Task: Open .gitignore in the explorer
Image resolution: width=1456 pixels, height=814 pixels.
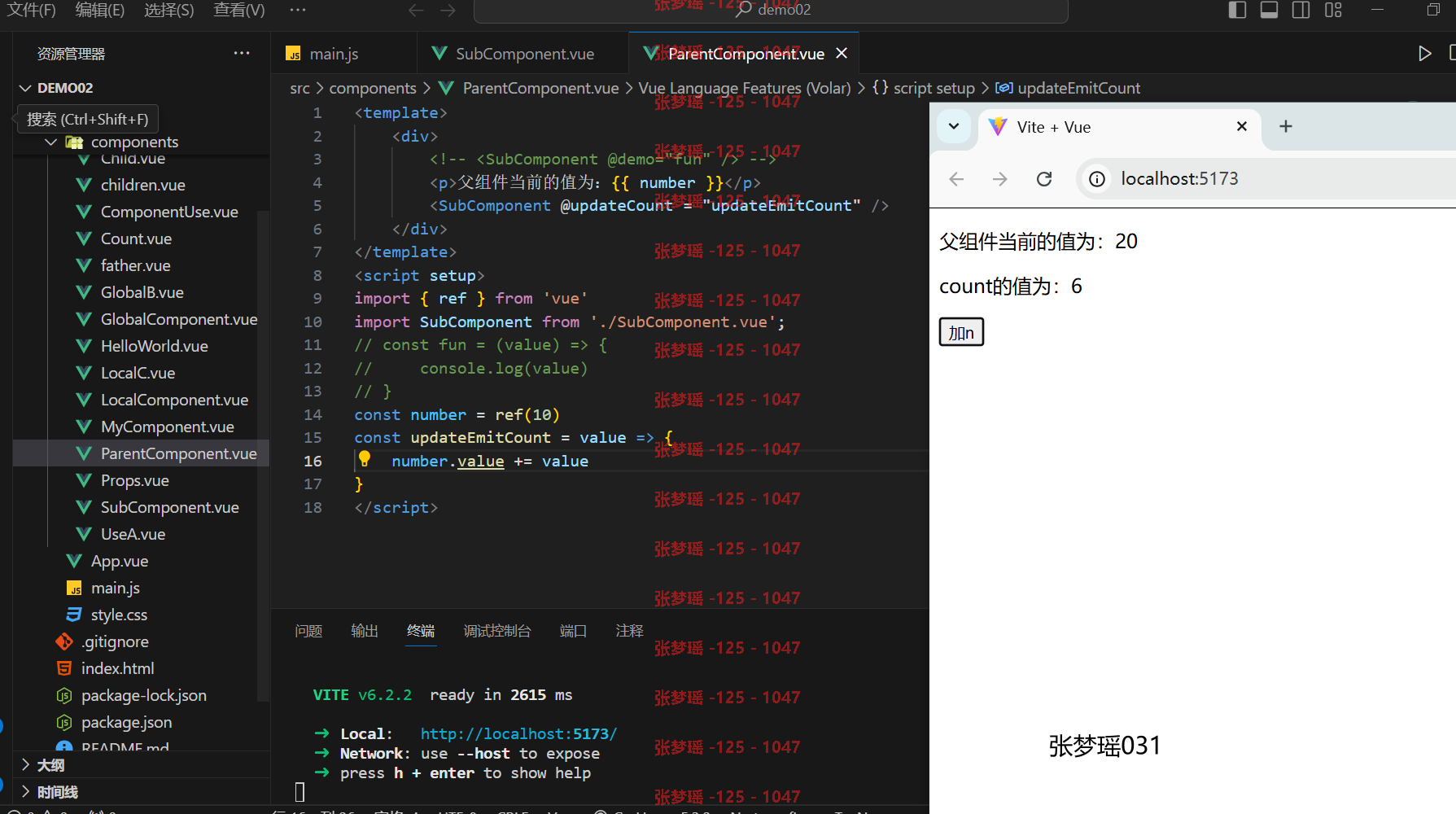Action: [x=115, y=641]
